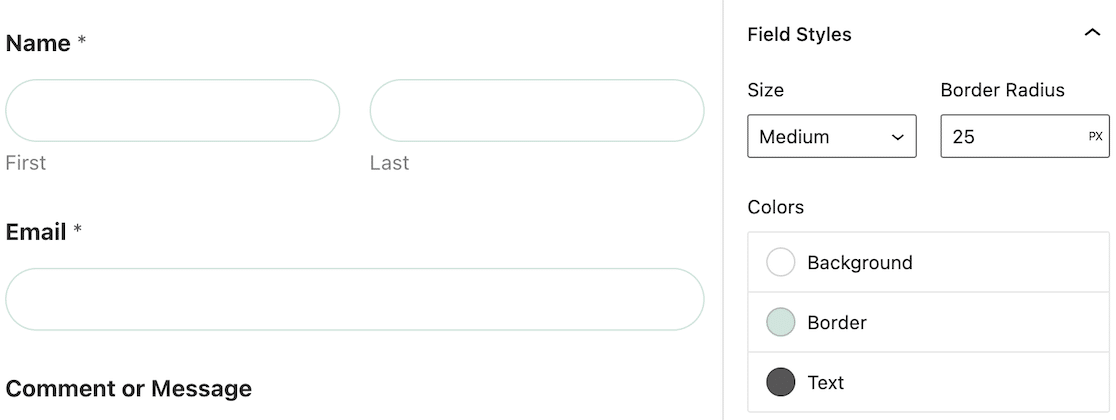Focus the First name input field

coord(172,110)
